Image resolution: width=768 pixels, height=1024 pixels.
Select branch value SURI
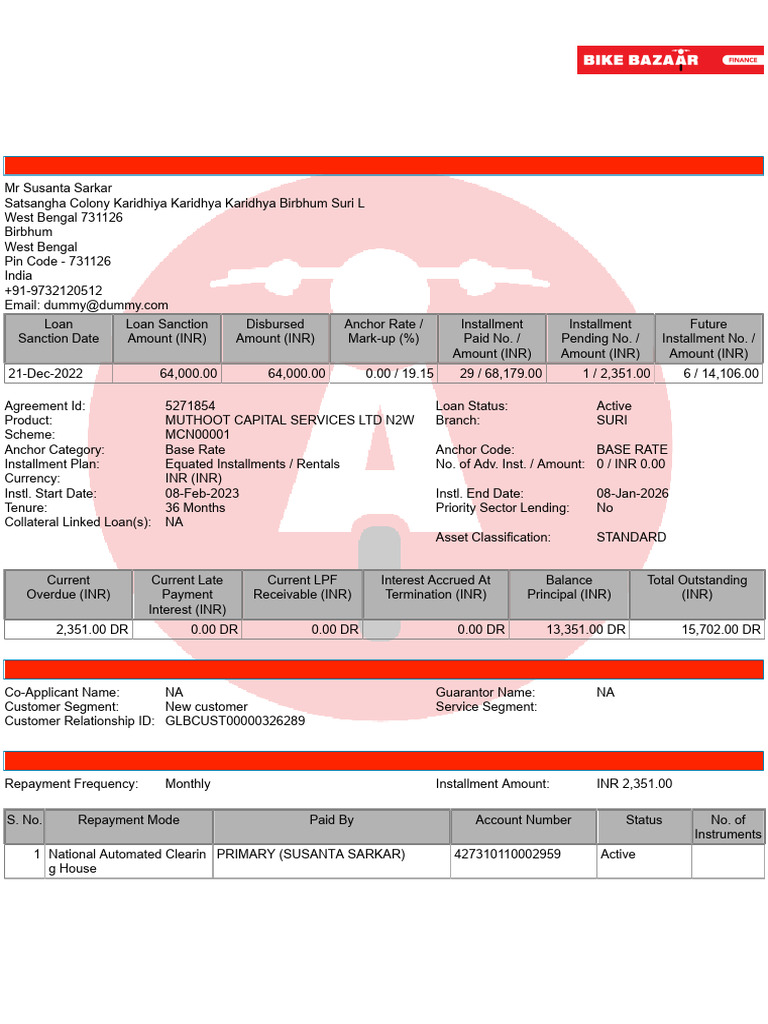(x=612, y=420)
